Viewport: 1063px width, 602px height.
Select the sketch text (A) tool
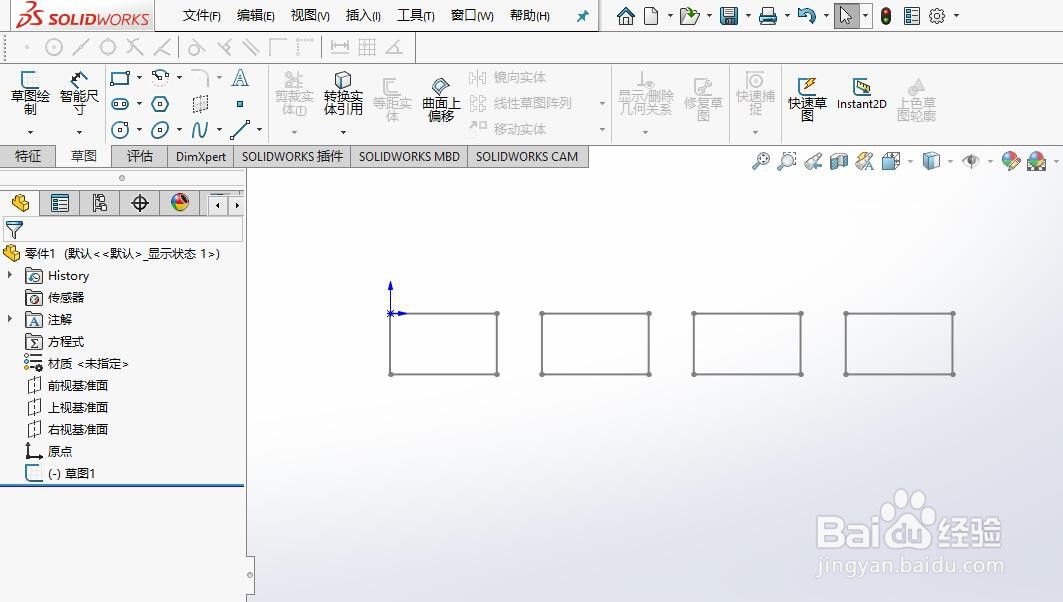240,78
